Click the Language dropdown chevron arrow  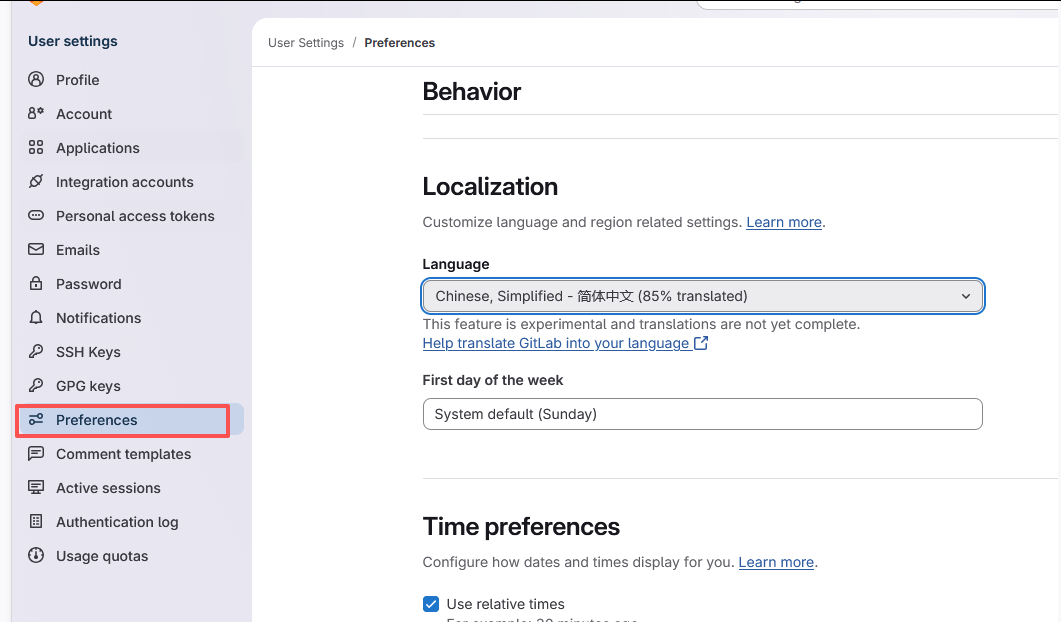coord(966,296)
